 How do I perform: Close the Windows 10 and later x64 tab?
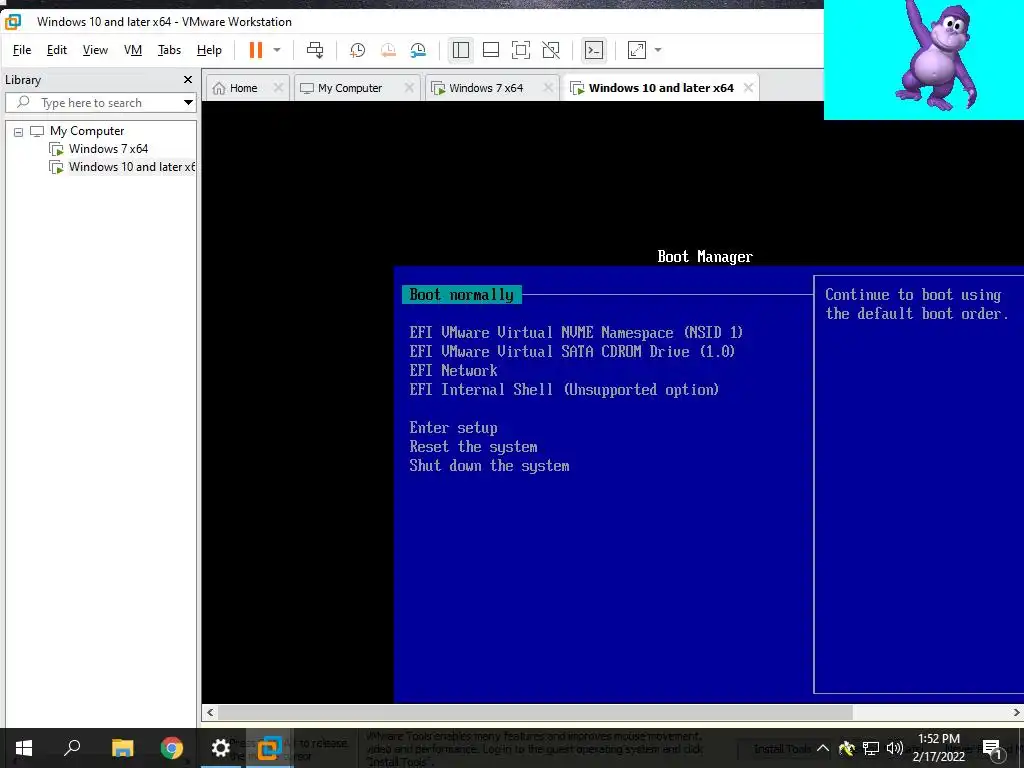pos(748,88)
